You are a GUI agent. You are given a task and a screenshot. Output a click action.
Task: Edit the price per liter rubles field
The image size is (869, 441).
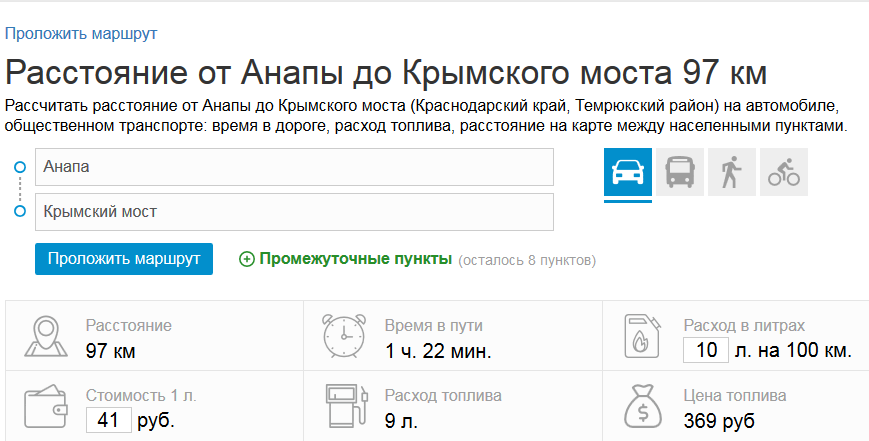coord(109,420)
